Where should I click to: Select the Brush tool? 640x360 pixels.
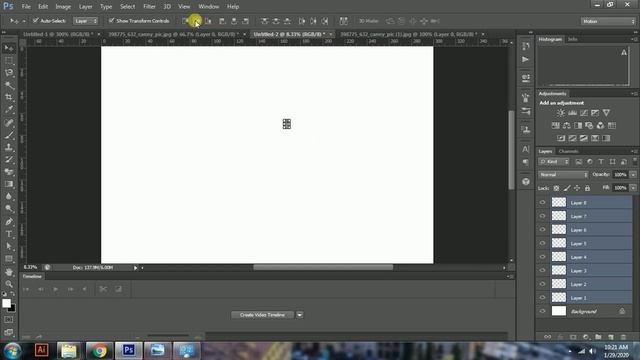[x=9, y=135]
